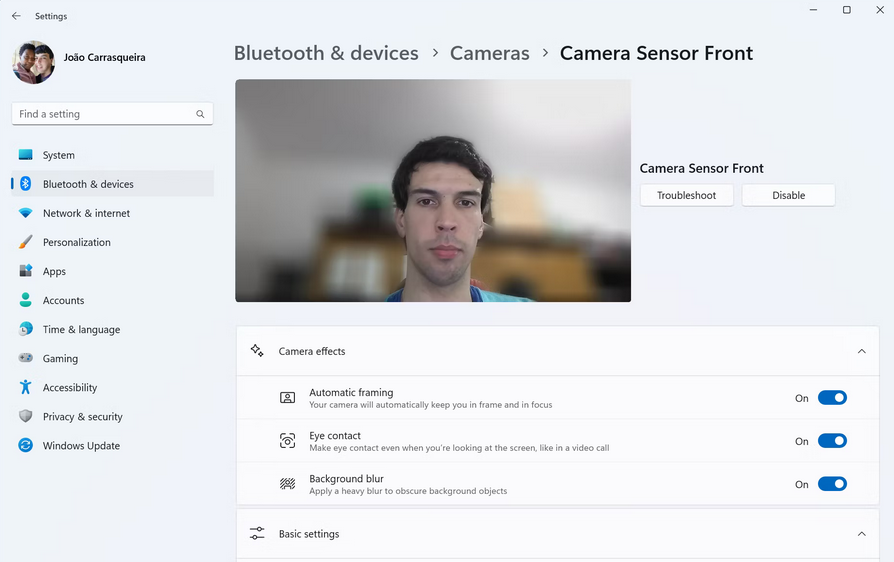Click the Camera effects sparkle icon
This screenshot has height=562, width=894.
pyautogui.click(x=257, y=351)
